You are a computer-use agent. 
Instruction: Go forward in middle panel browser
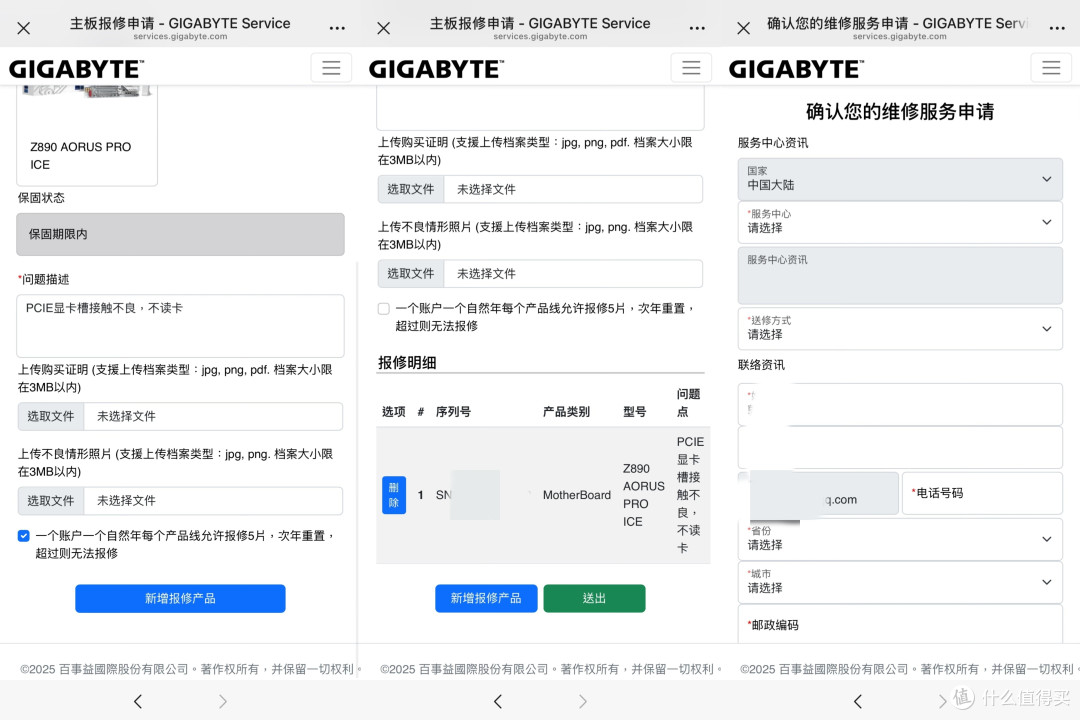pos(583,701)
